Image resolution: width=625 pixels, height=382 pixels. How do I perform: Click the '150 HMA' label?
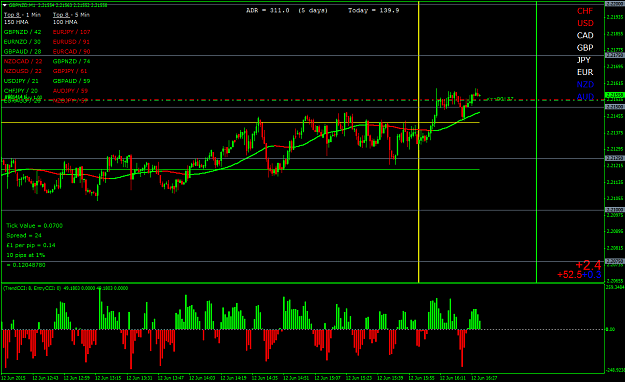[16, 22]
